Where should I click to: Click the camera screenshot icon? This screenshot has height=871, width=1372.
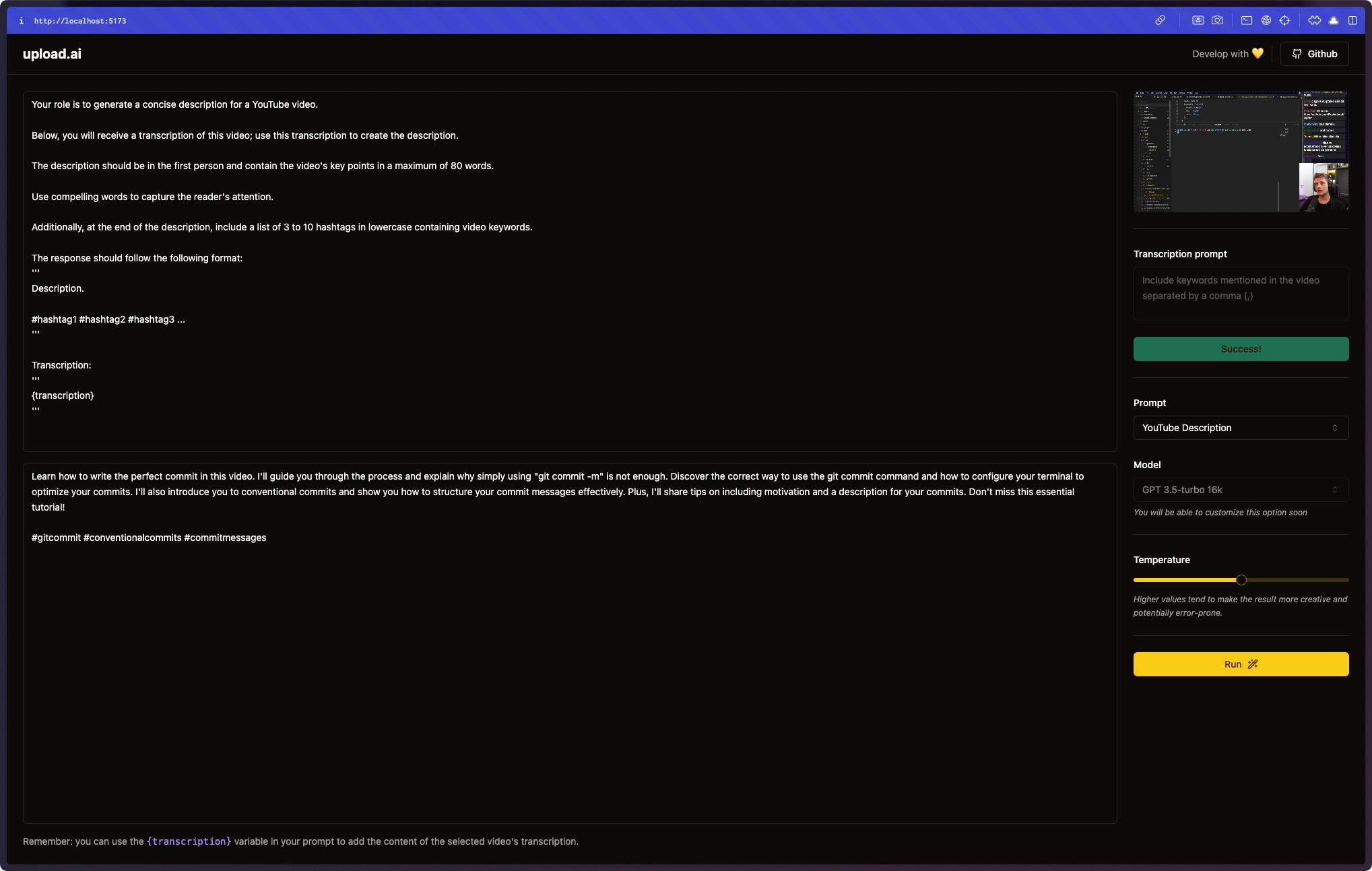(1217, 20)
